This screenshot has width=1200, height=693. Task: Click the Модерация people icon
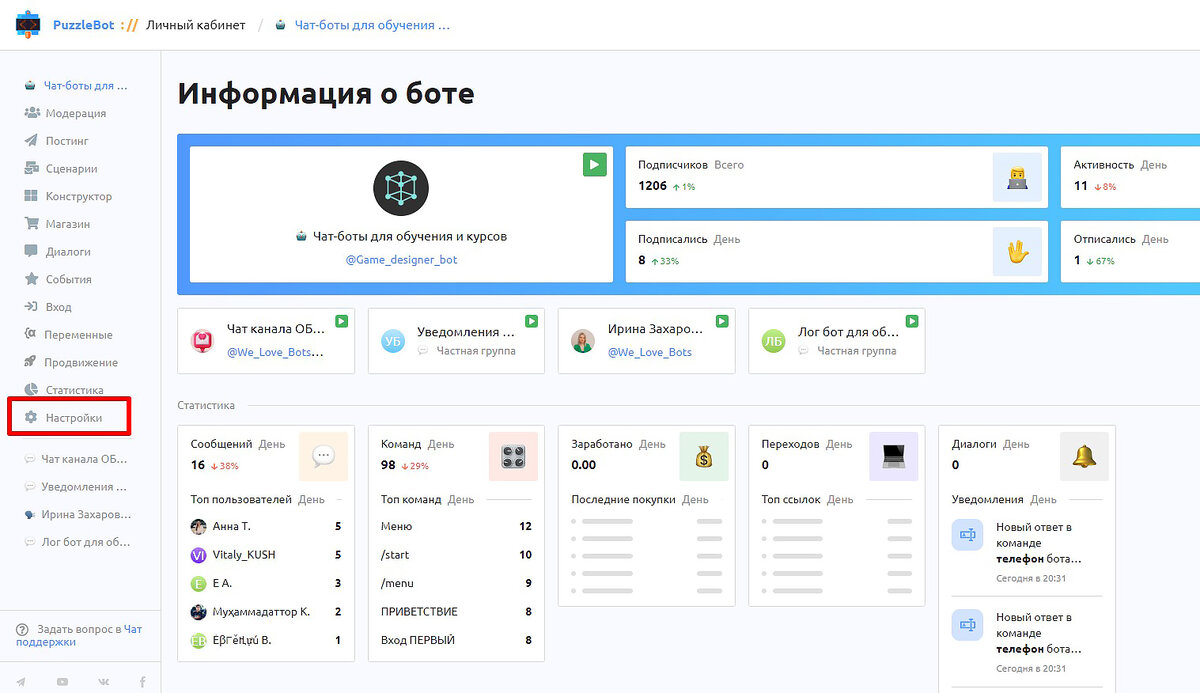coord(31,113)
